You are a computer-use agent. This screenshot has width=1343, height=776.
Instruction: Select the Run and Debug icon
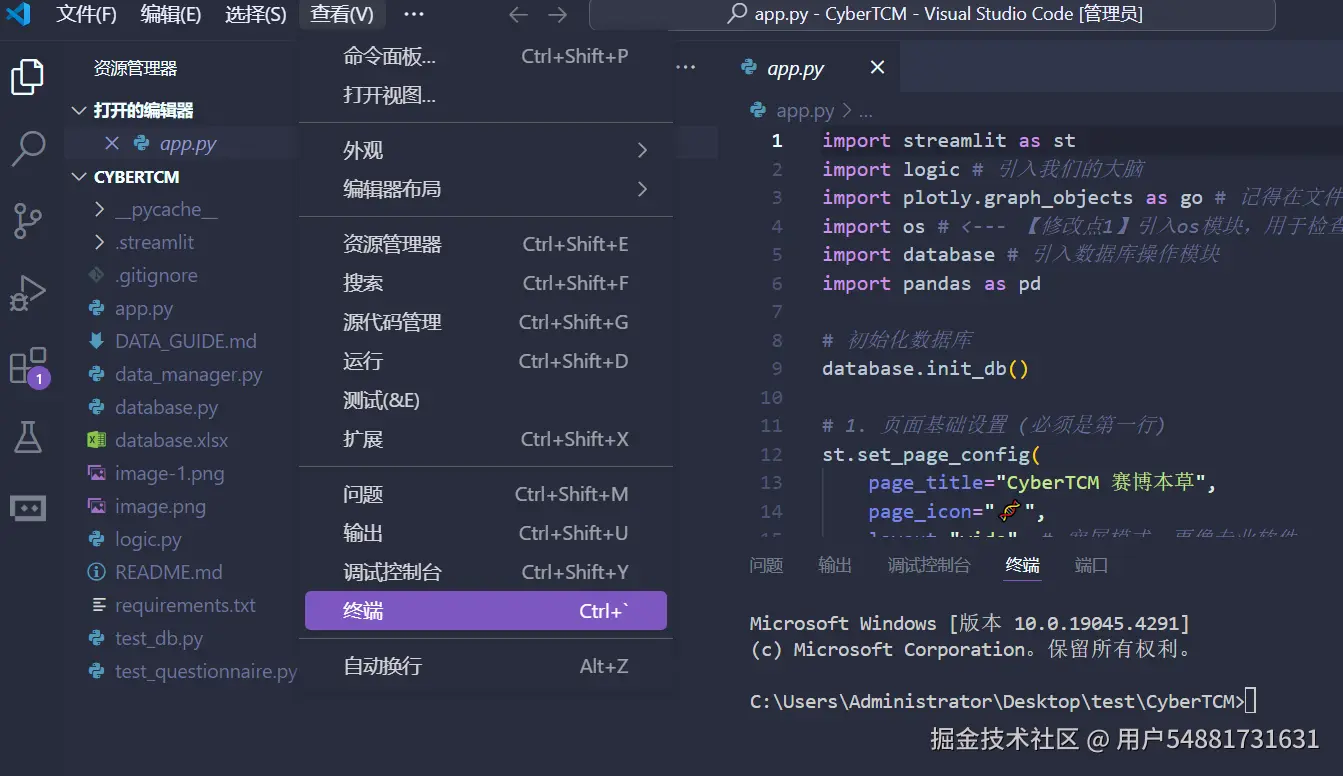coord(27,292)
